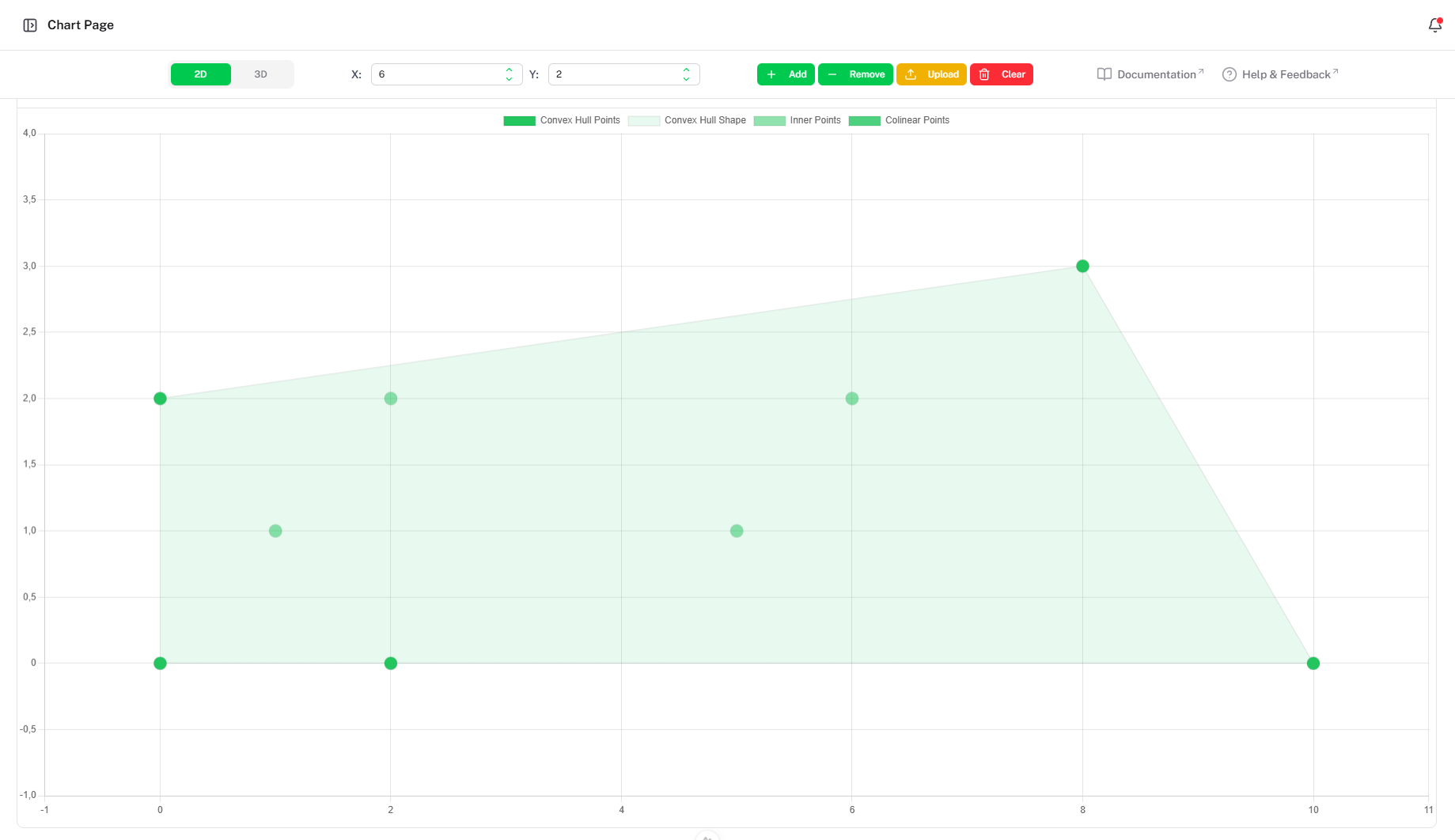This screenshot has height=840, width=1455.
Task: Toggle Inner Points legend item
Action: [x=797, y=120]
